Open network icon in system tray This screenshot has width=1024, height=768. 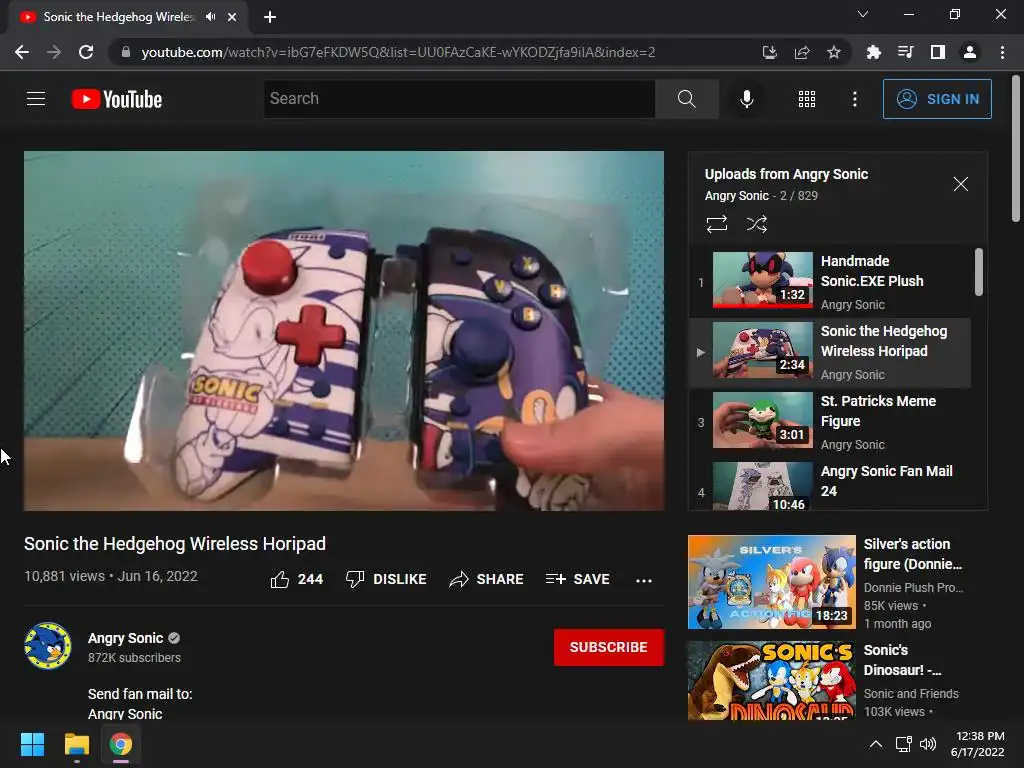point(903,744)
